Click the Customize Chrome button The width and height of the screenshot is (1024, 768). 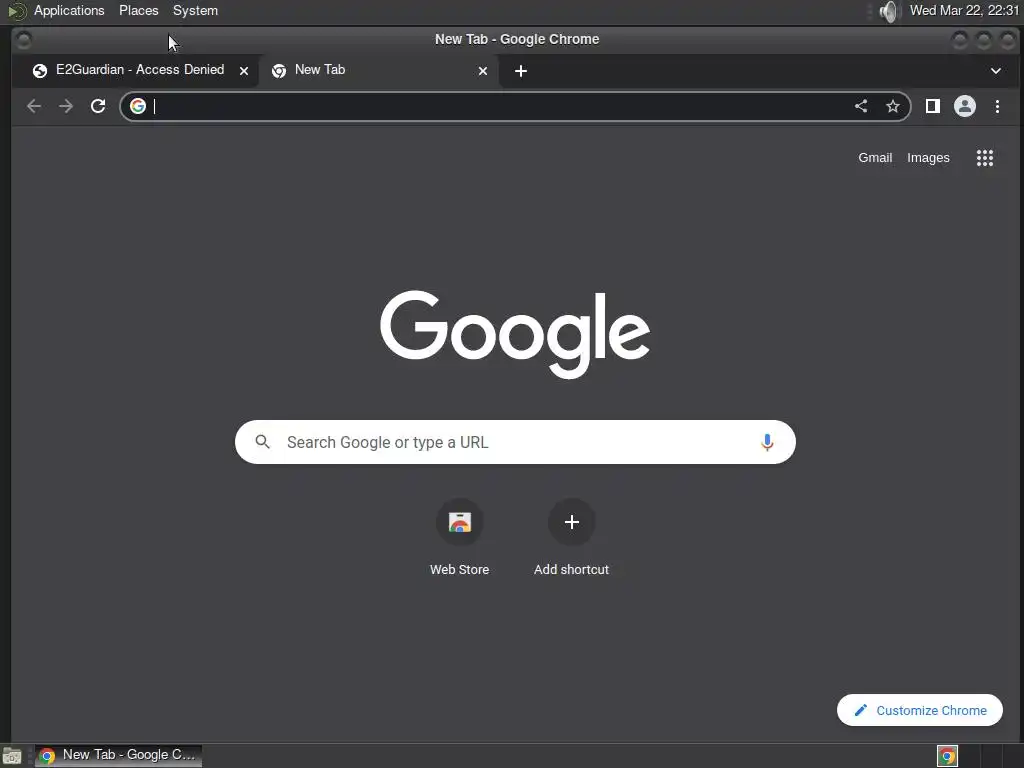click(x=920, y=710)
